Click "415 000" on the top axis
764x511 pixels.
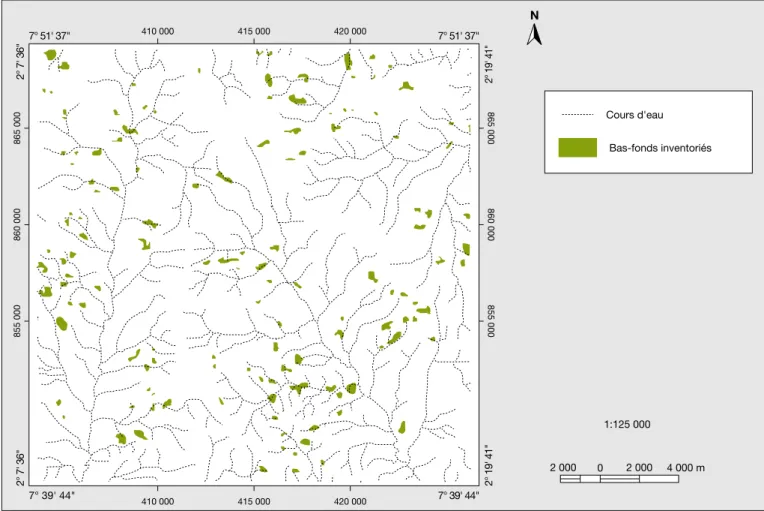(254, 31)
